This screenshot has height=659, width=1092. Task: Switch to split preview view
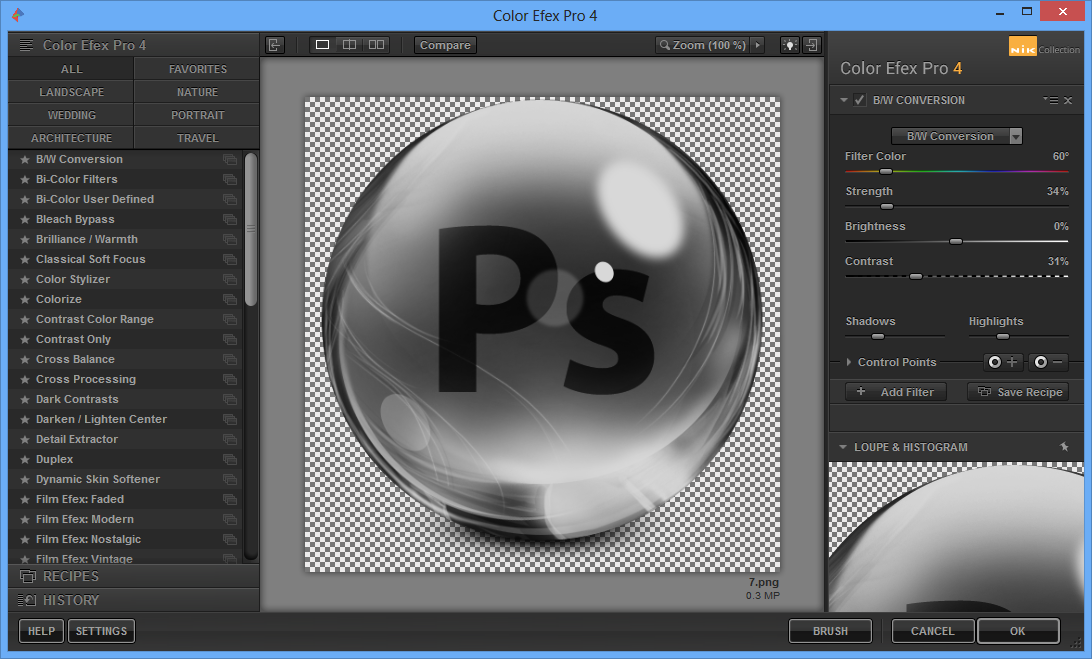(x=349, y=45)
